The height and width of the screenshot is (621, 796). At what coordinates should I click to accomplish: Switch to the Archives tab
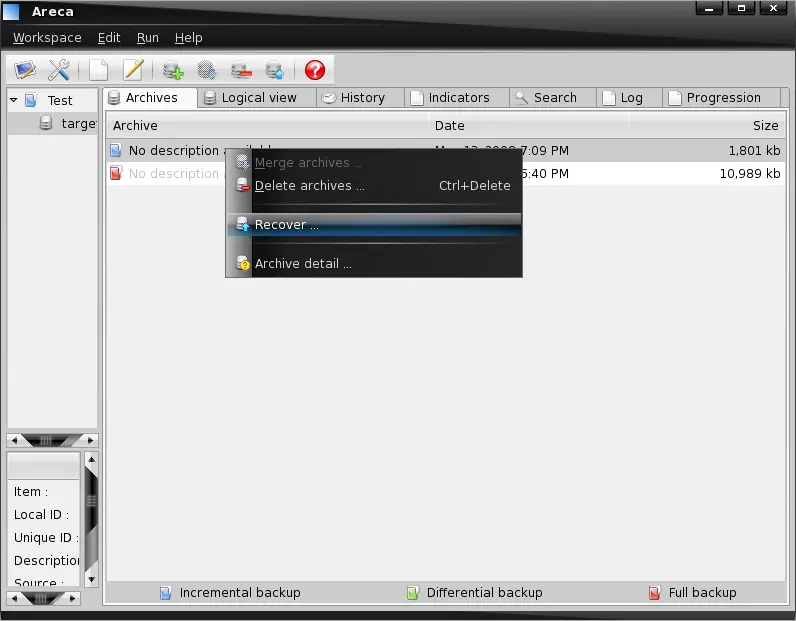pyautogui.click(x=150, y=97)
